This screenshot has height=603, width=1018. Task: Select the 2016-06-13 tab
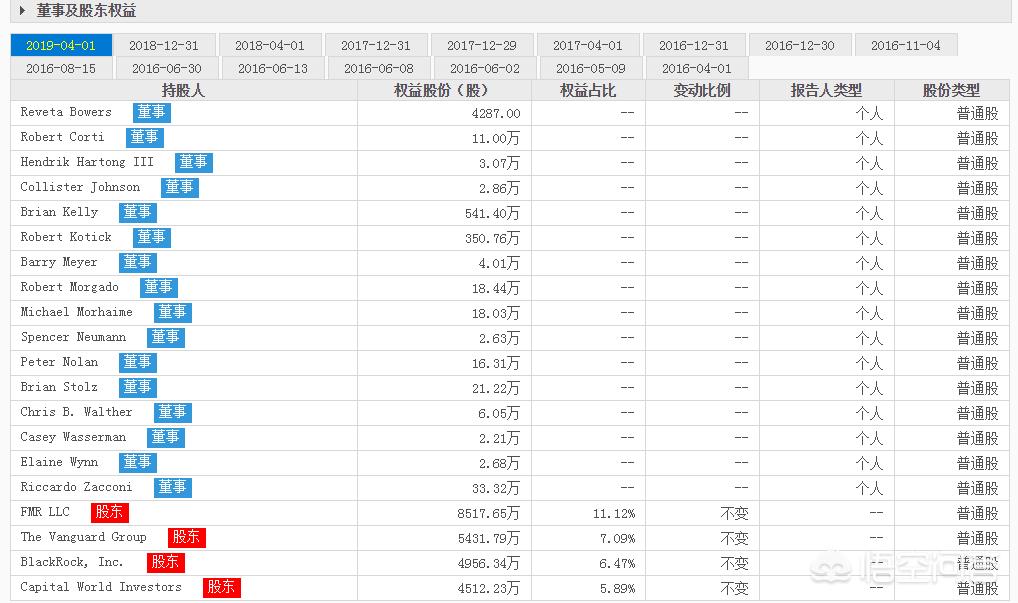pyautogui.click(x=273, y=68)
